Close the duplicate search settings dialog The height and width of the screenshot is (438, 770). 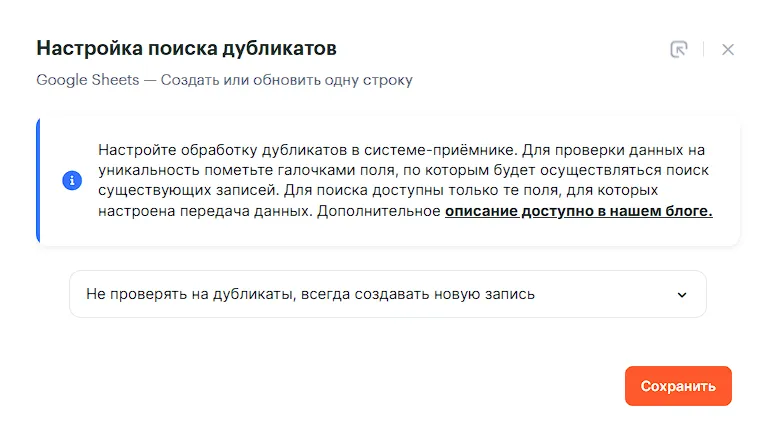tap(728, 49)
